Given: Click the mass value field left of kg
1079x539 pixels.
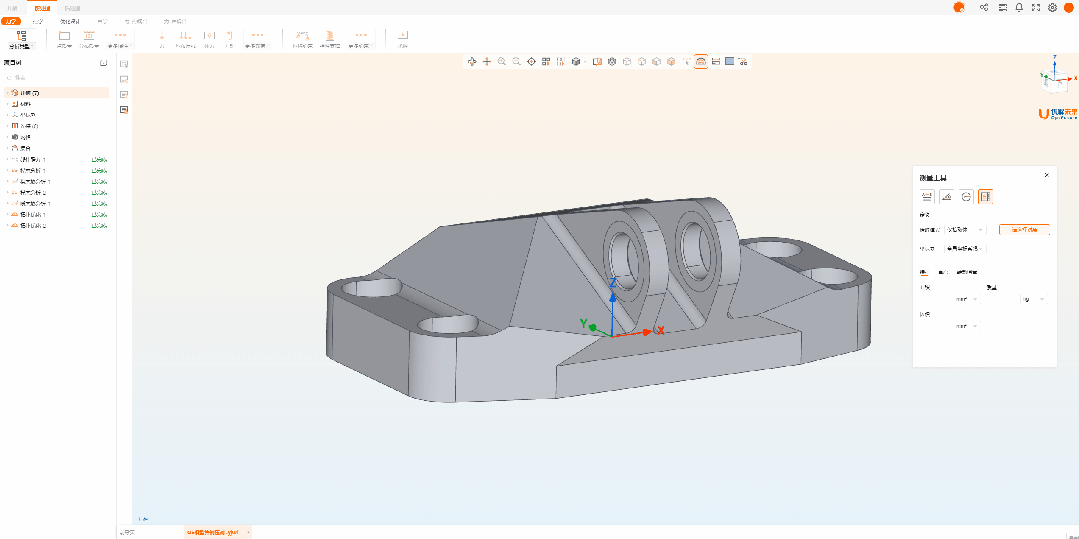Looking at the screenshot, I should [1003, 299].
